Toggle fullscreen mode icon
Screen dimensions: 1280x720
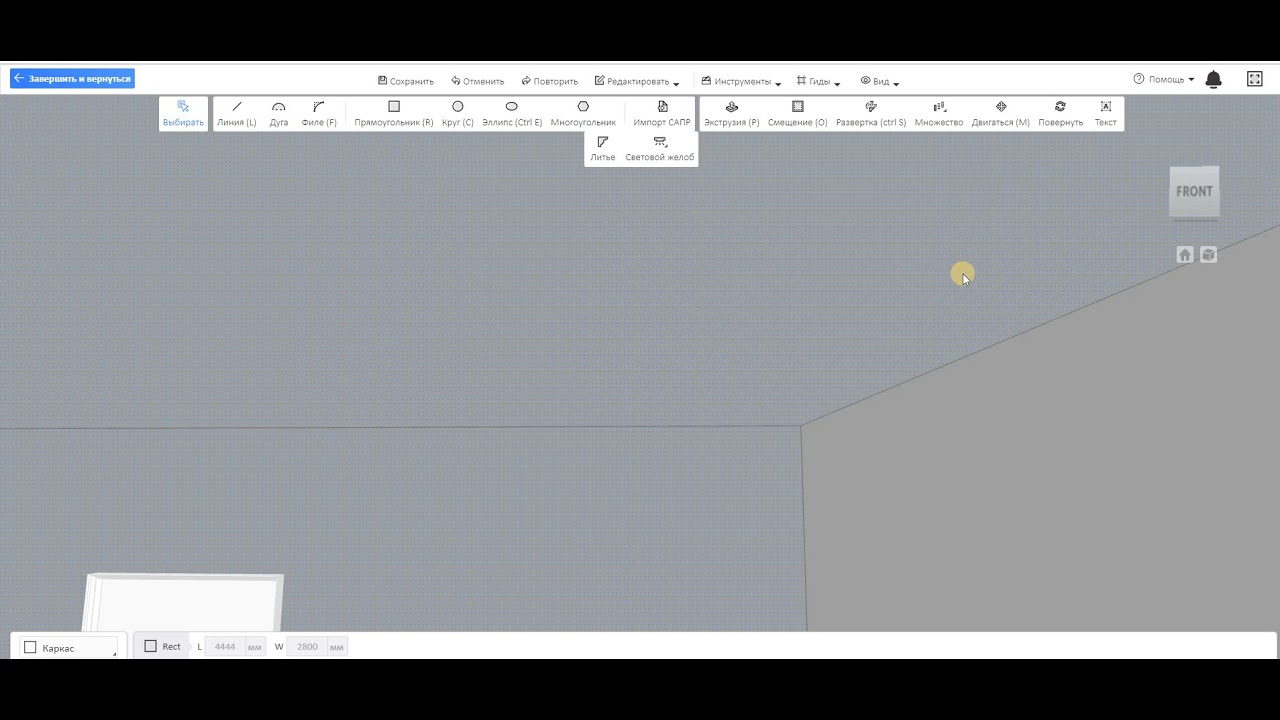click(1255, 79)
